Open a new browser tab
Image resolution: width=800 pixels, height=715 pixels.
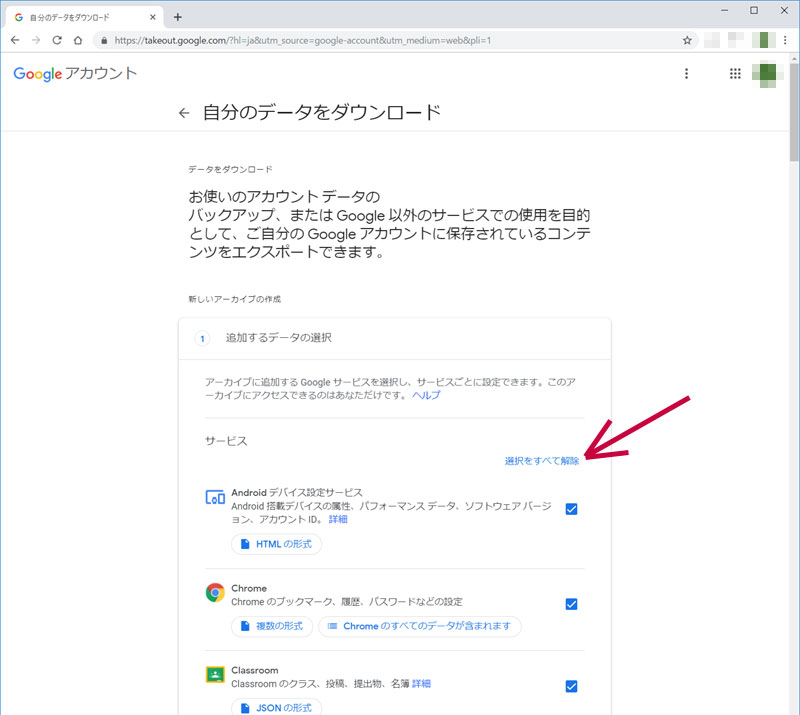click(x=178, y=17)
